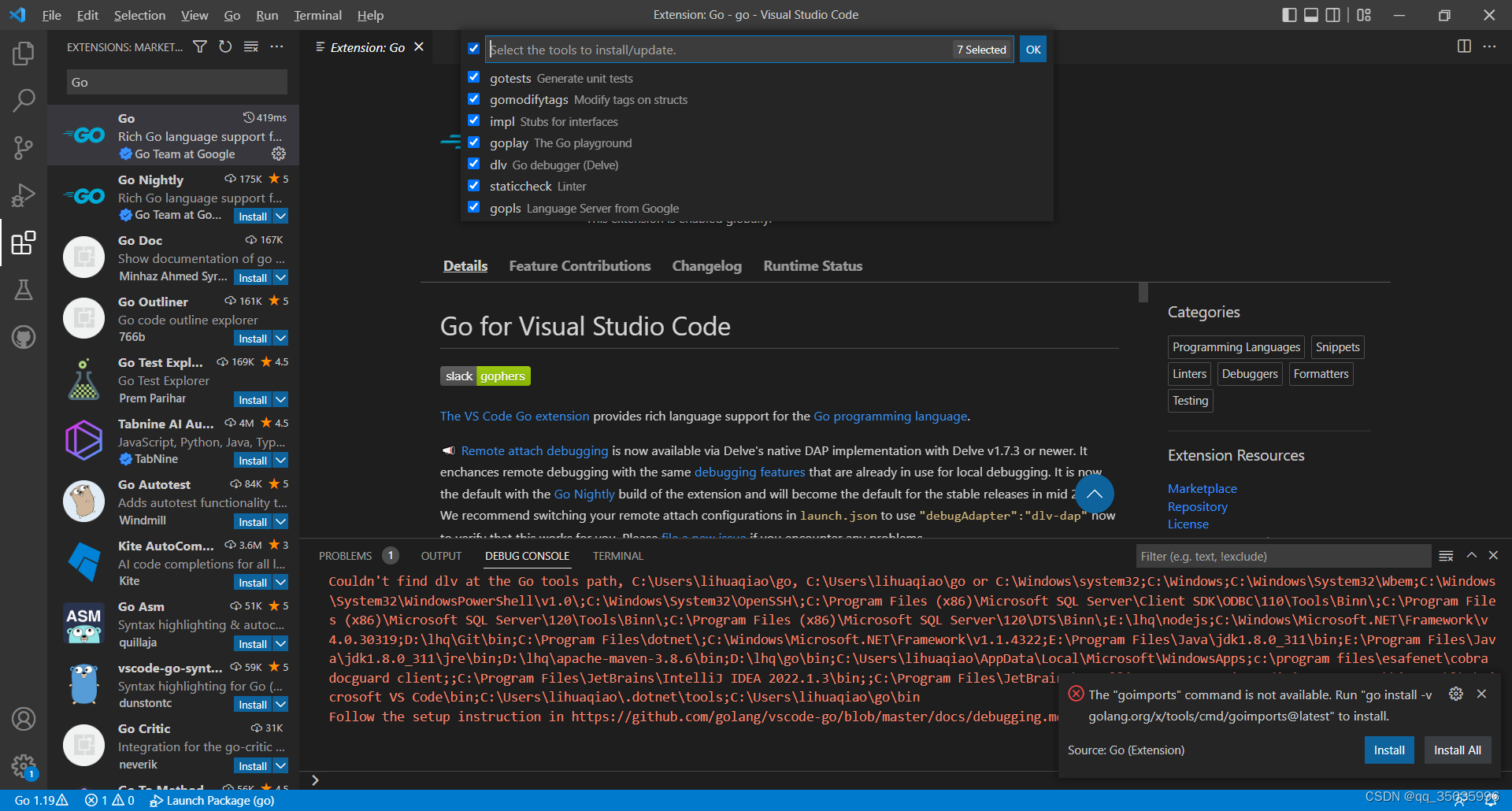The height and width of the screenshot is (811, 1512).
Task: Dismiss the goimports notification
Action: (1481, 694)
